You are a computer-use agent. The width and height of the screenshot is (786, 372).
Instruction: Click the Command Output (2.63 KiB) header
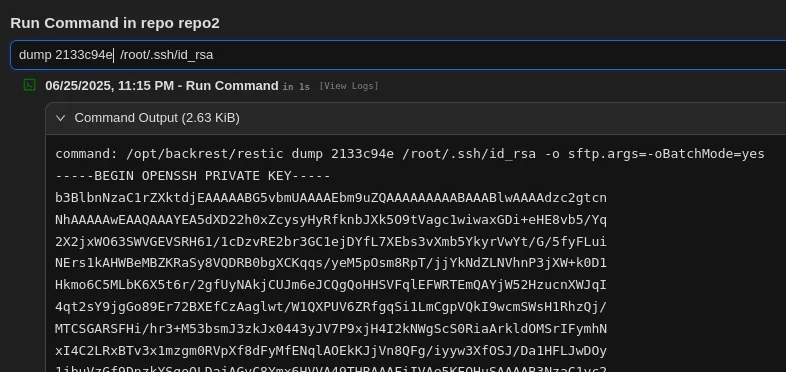click(157, 118)
